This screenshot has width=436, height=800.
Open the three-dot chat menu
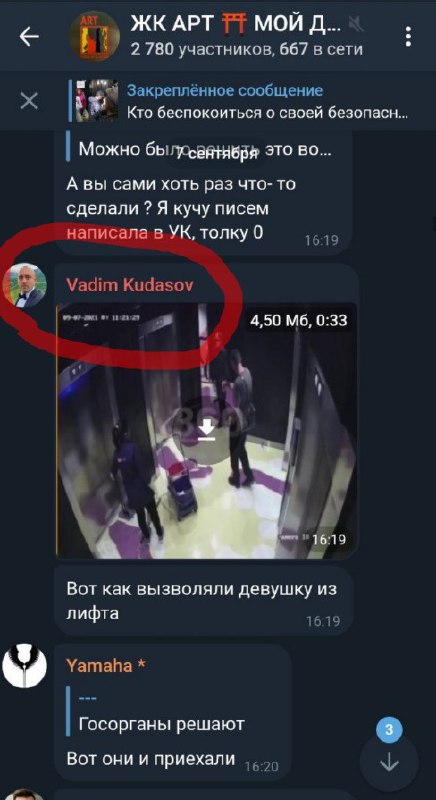click(x=407, y=37)
